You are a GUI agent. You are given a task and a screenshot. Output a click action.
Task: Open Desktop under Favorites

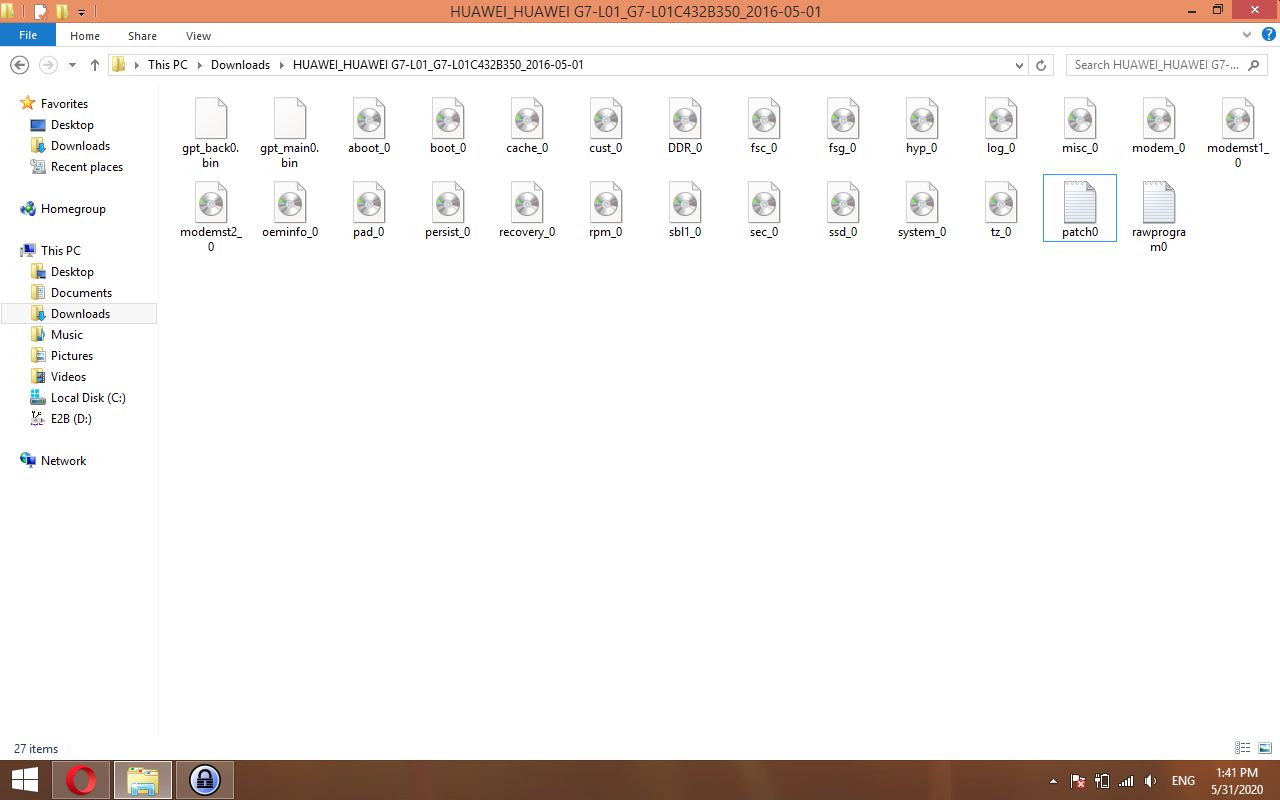[x=72, y=125]
